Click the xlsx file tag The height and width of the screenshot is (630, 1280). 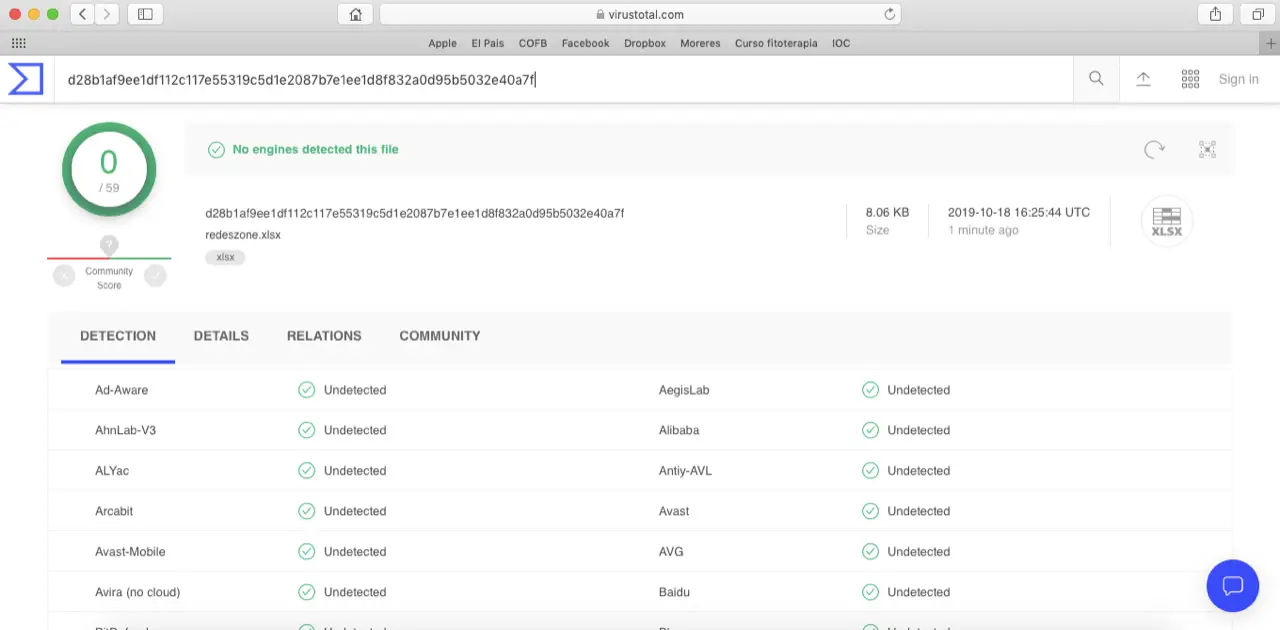[x=225, y=257]
